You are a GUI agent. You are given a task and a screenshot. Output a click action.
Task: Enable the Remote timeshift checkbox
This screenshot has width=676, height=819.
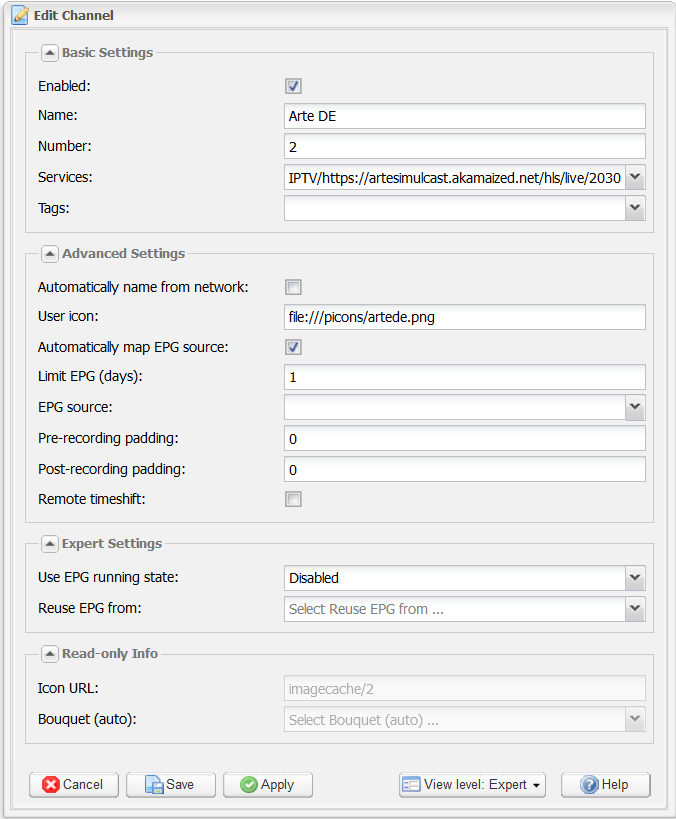pyautogui.click(x=293, y=499)
